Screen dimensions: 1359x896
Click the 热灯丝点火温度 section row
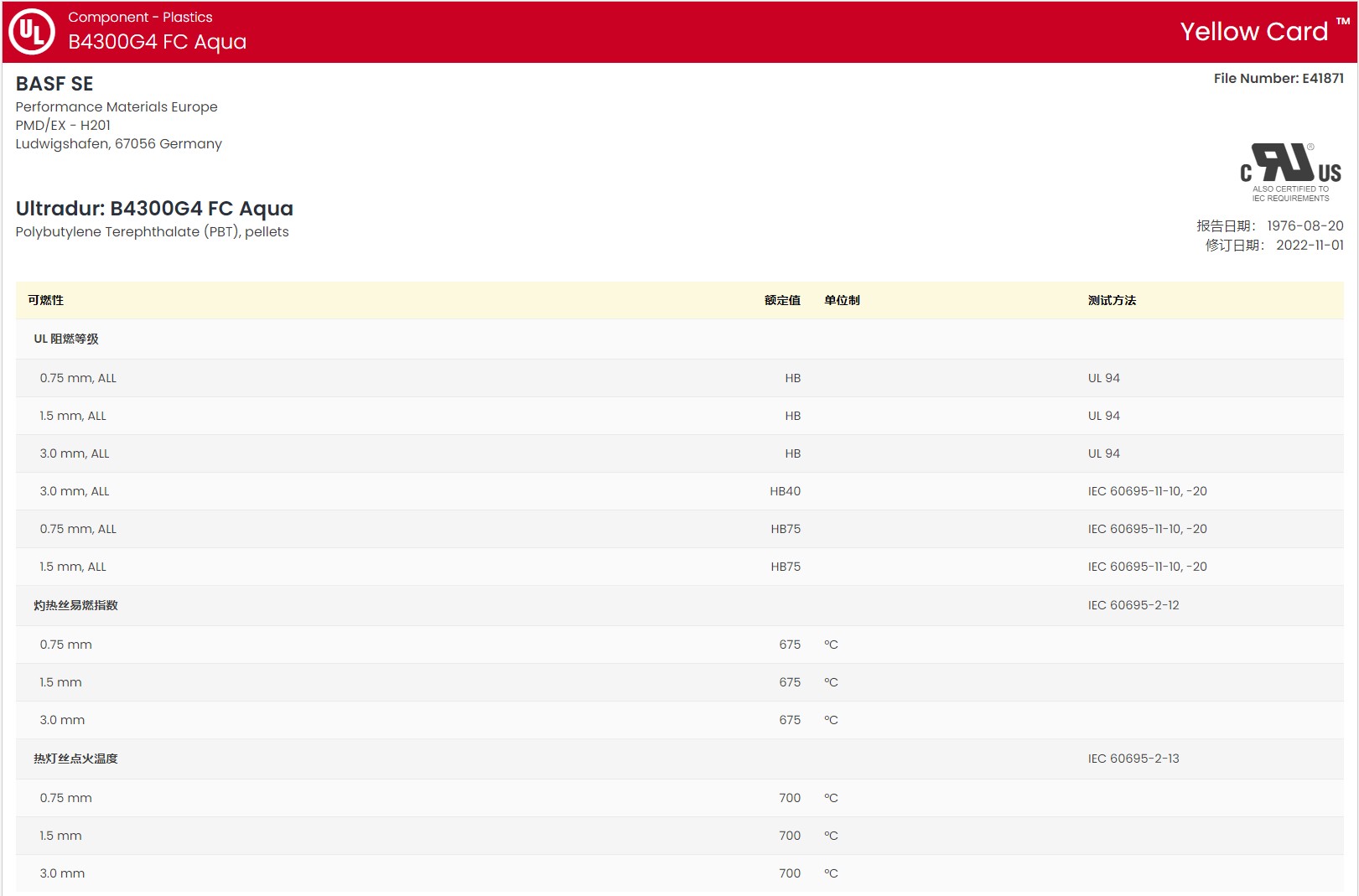click(679, 759)
